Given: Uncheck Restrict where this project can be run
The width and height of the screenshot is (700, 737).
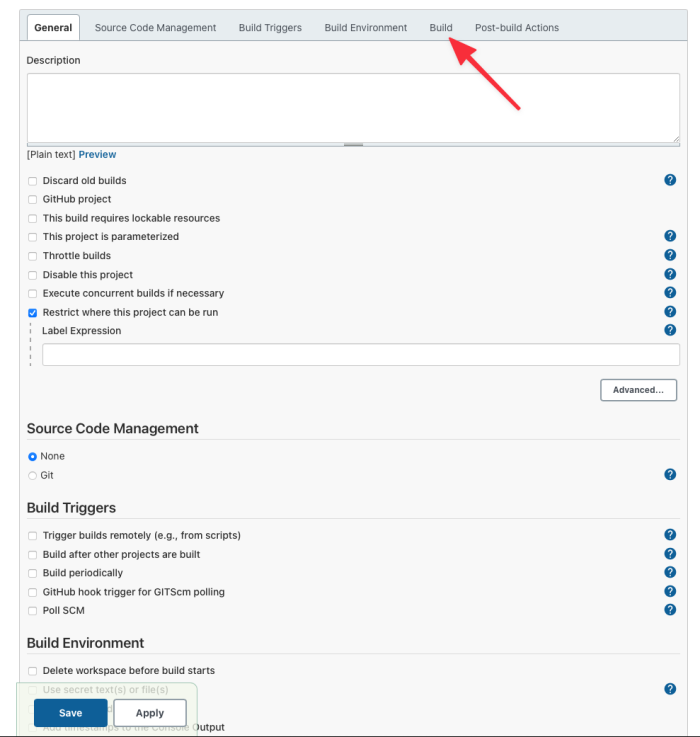Looking at the screenshot, I should [32, 313].
